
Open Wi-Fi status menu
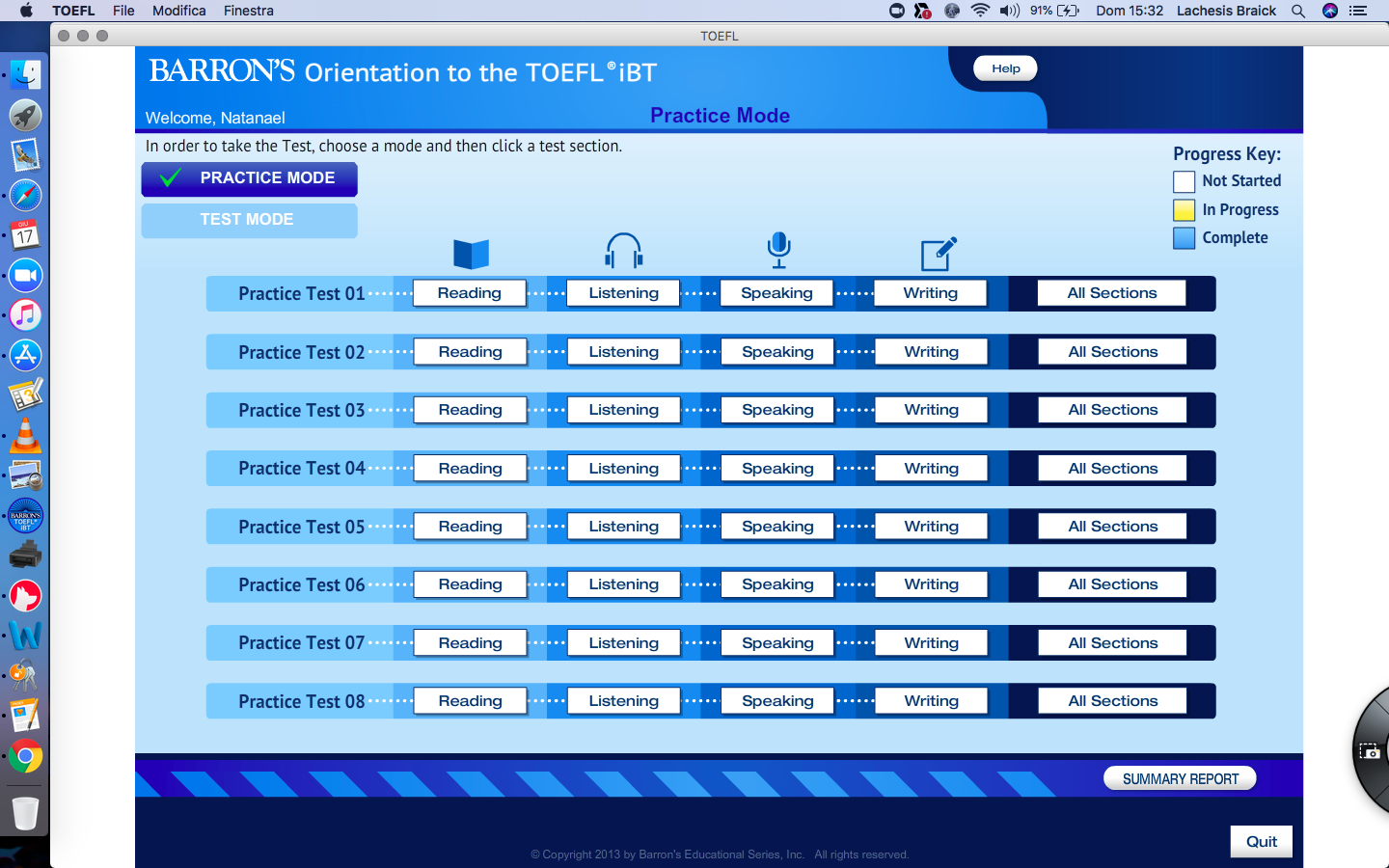click(x=980, y=11)
